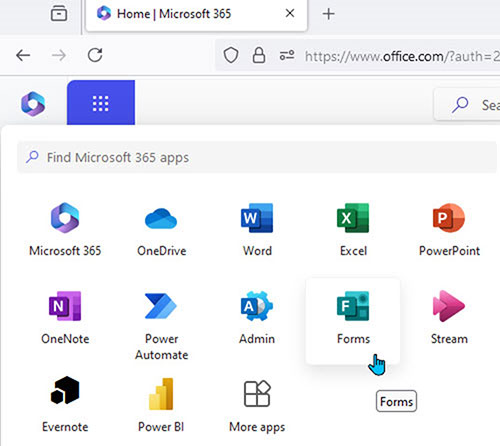This screenshot has height=446, width=500.
Task: Open the Evernote app tile
Action: click(x=65, y=405)
